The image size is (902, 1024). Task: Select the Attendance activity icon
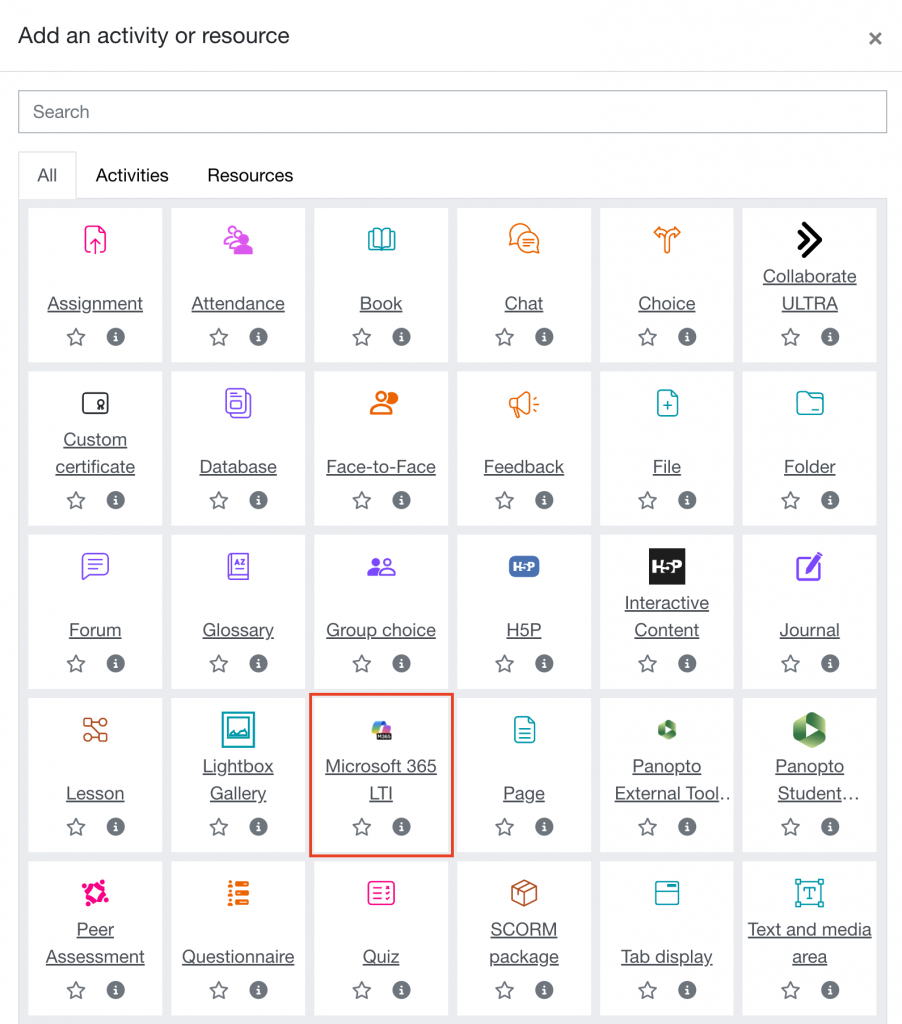tap(238, 240)
